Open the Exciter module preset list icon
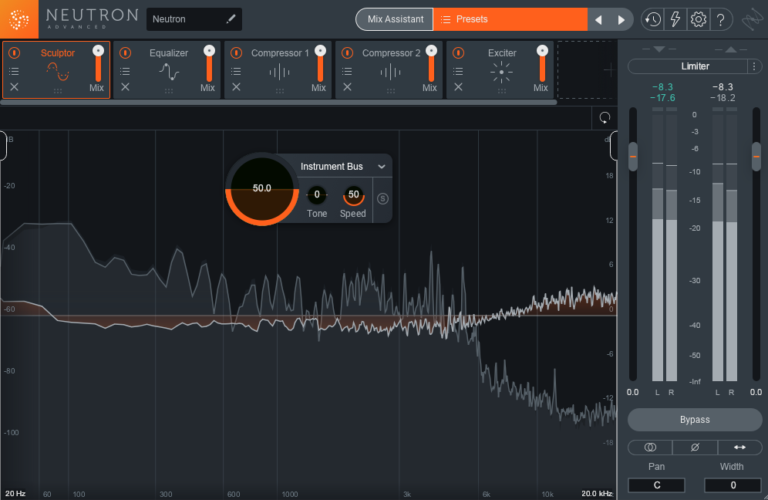Screen dimensions: 768x500 (458, 71)
